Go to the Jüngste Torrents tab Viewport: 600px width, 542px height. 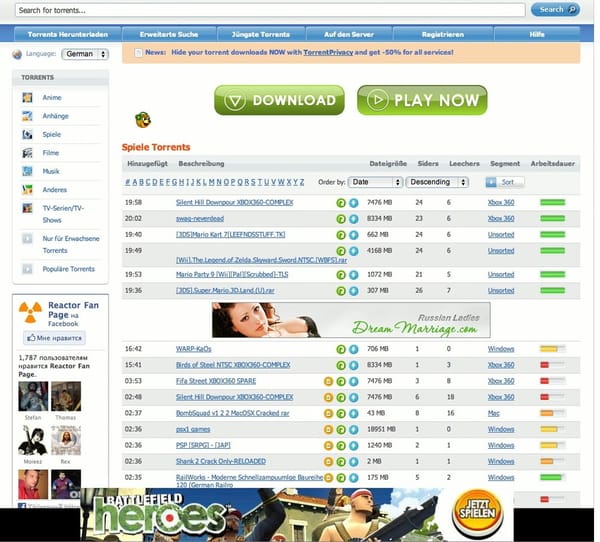click(256, 34)
